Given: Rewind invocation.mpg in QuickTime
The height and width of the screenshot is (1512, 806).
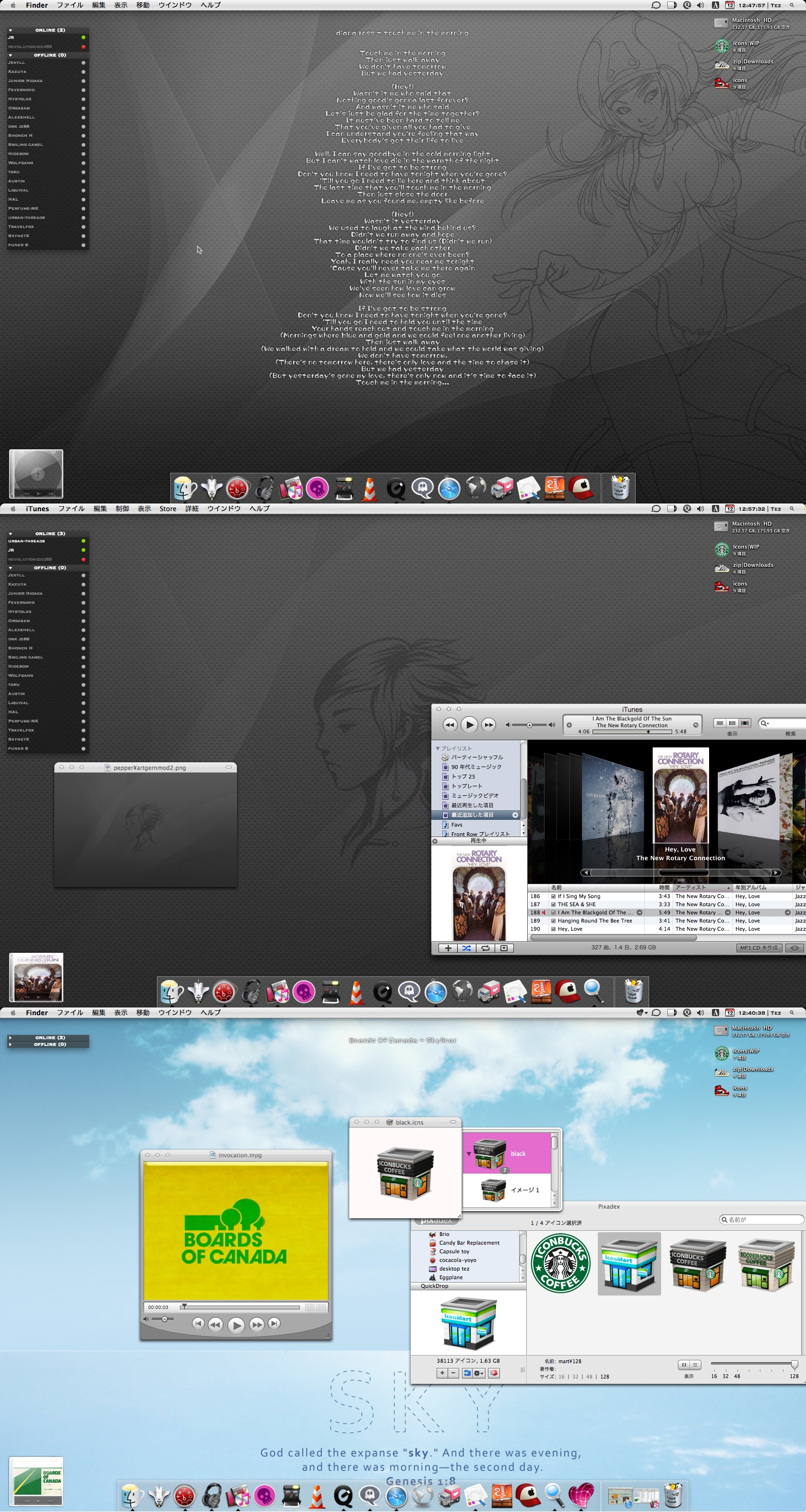Looking at the screenshot, I should (x=215, y=1325).
